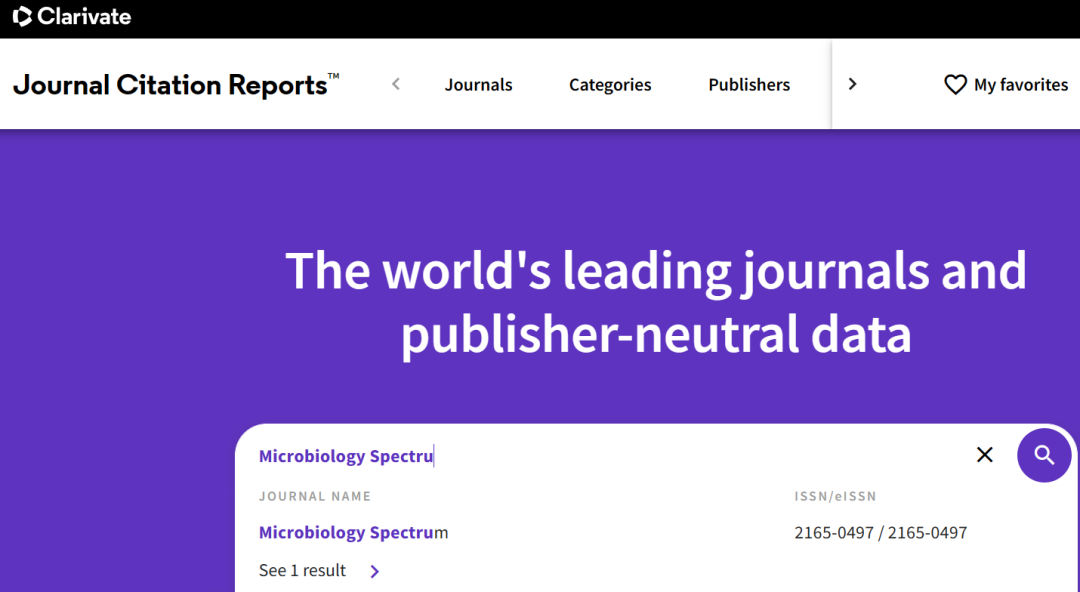Select Microbiology Spectrum suggestion
The image size is (1080, 592).
coord(353,532)
